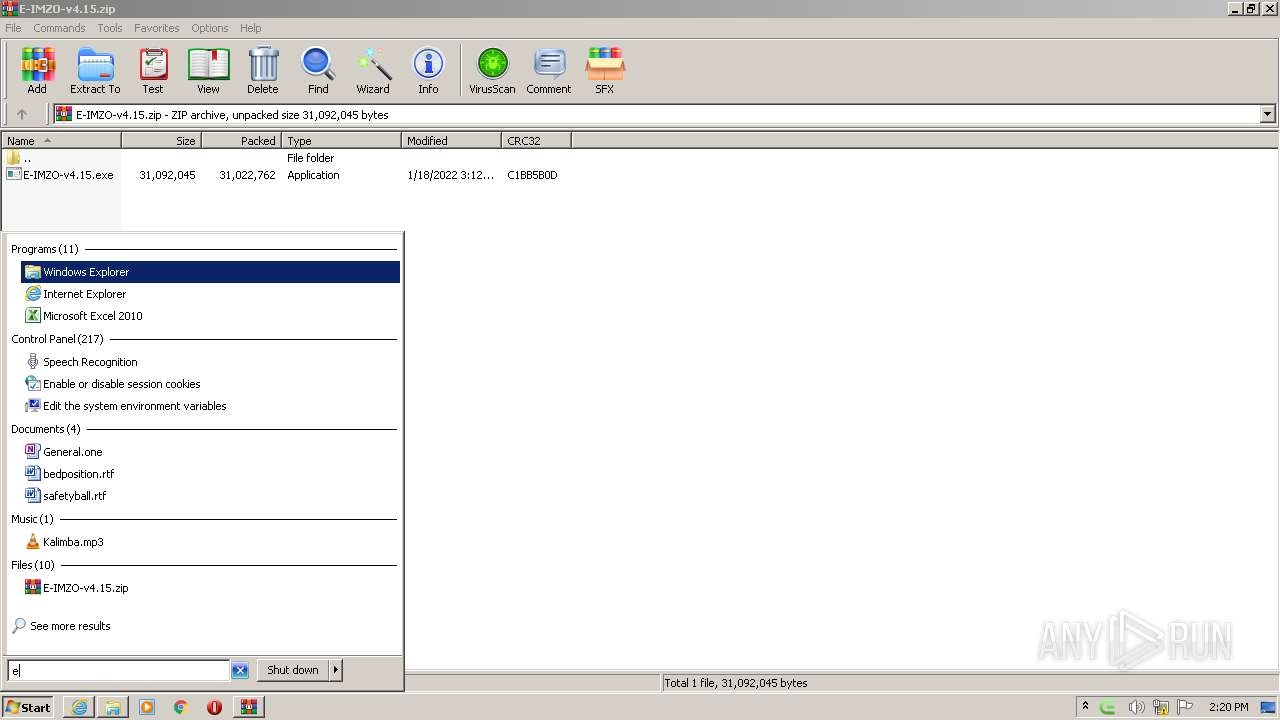Screen dimensions: 1280x720
Task: Open Opera taskbar icon
Action: click(x=214, y=707)
